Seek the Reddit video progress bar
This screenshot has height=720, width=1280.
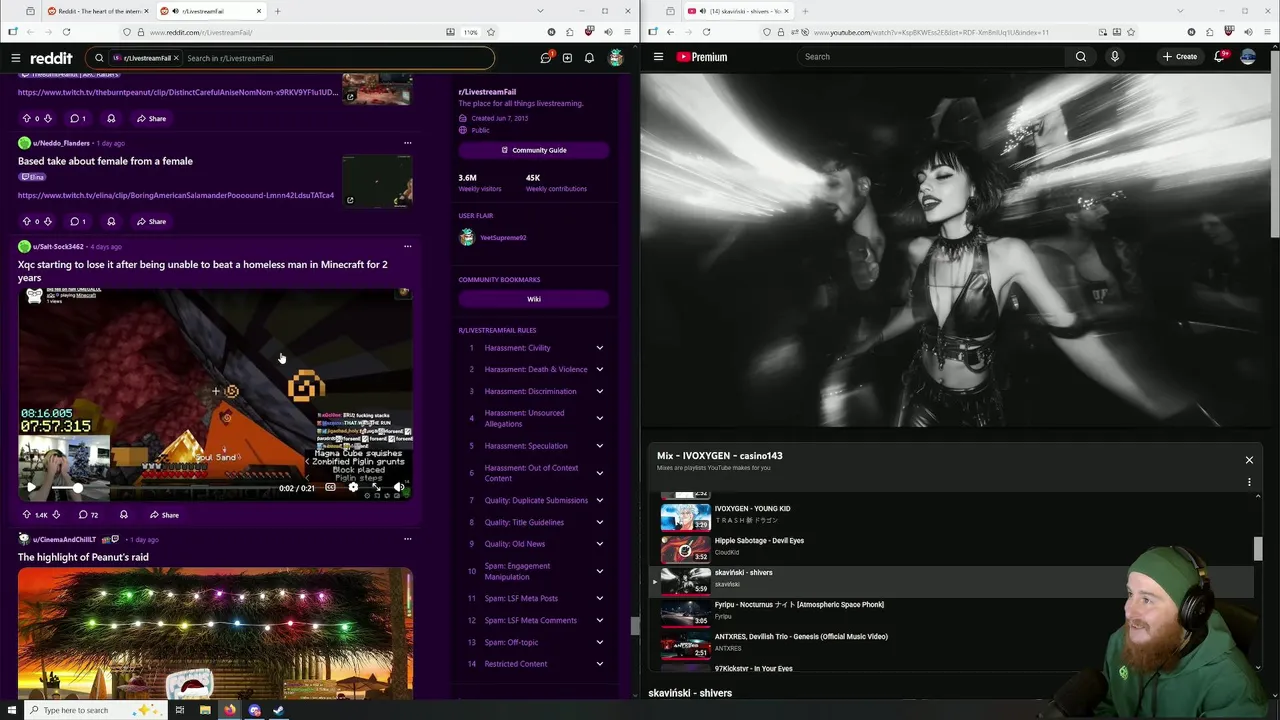163,488
